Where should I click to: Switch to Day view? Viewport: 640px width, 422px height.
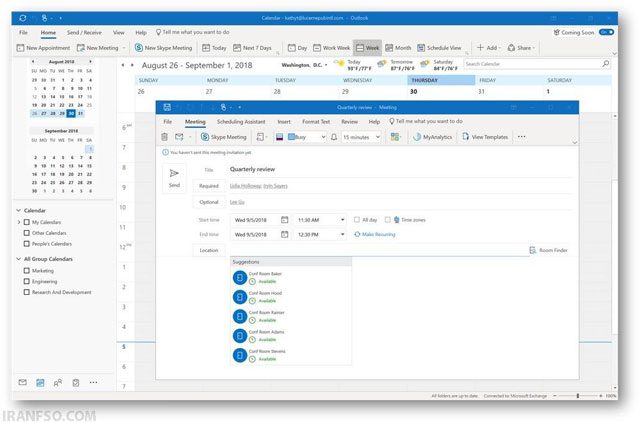point(298,48)
